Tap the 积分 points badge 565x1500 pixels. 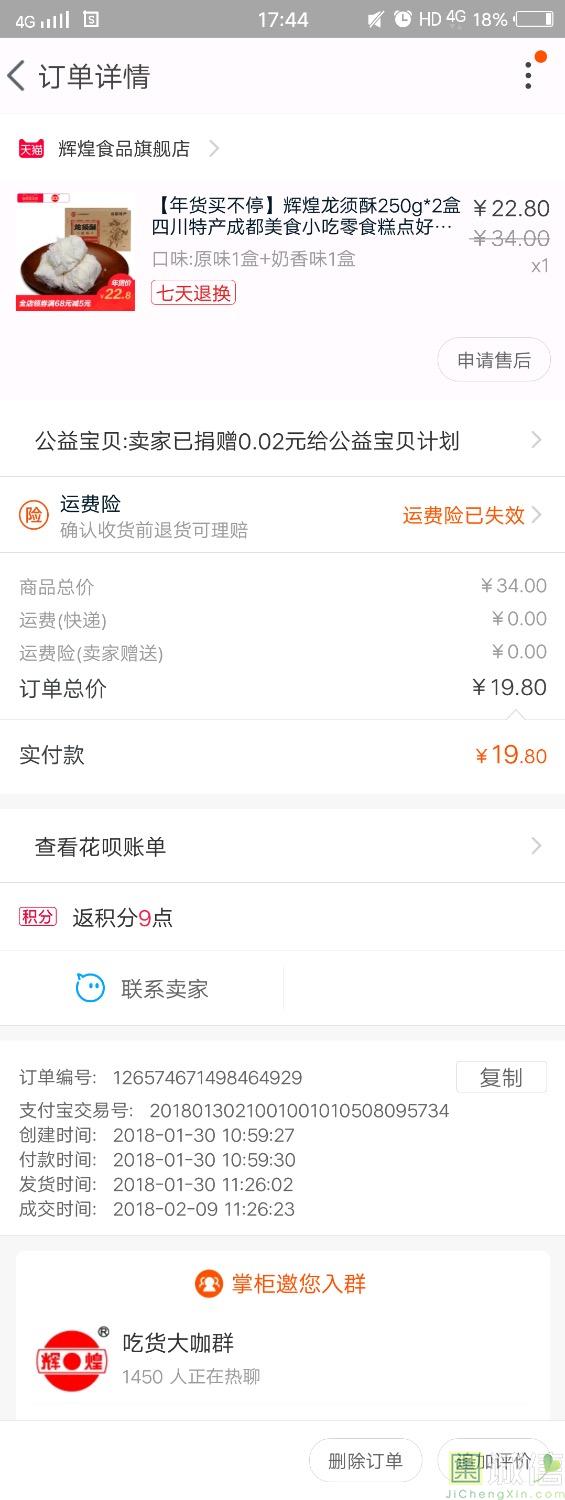click(38, 916)
